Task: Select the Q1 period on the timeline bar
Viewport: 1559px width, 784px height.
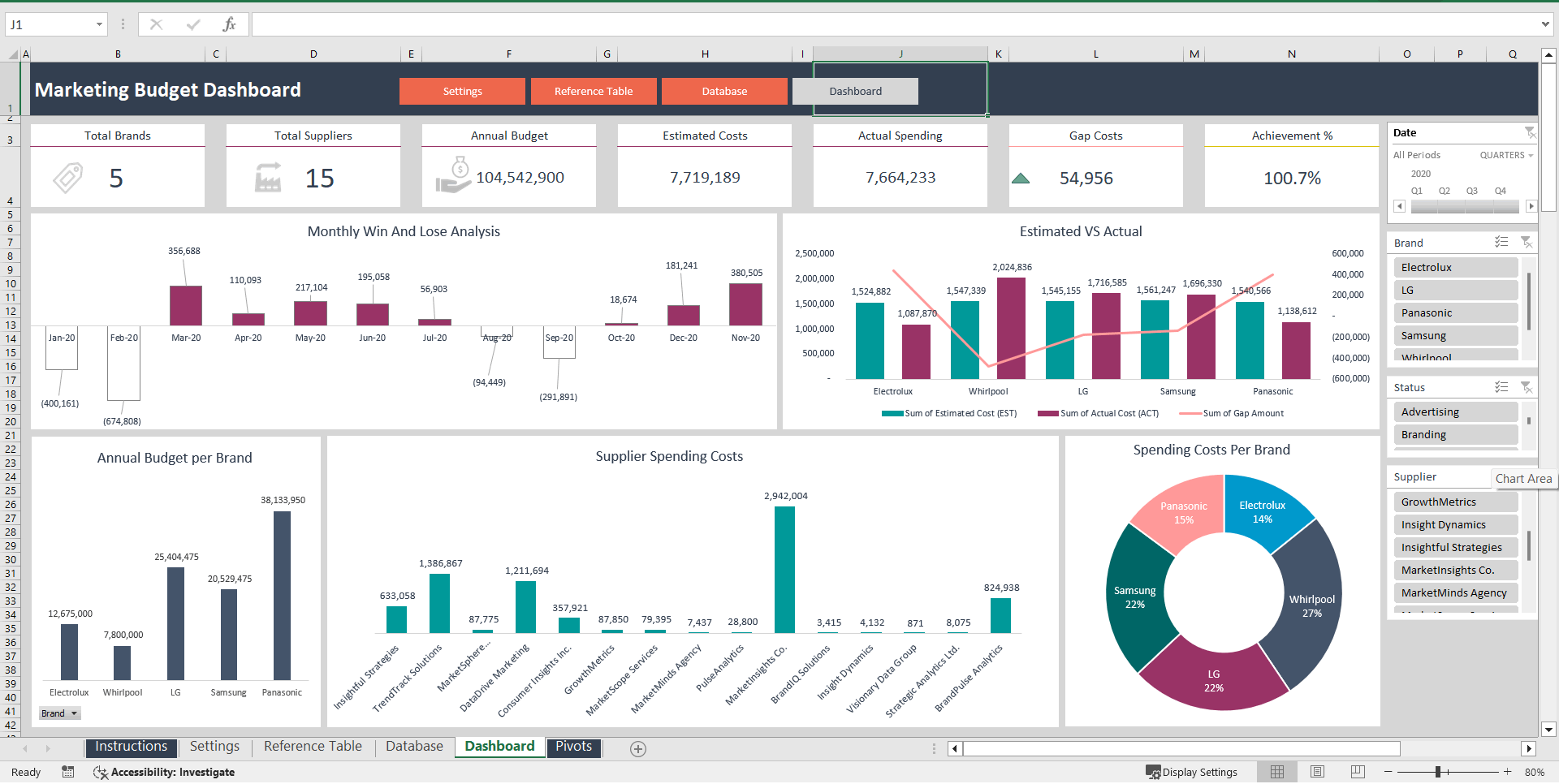Action: tap(1425, 207)
